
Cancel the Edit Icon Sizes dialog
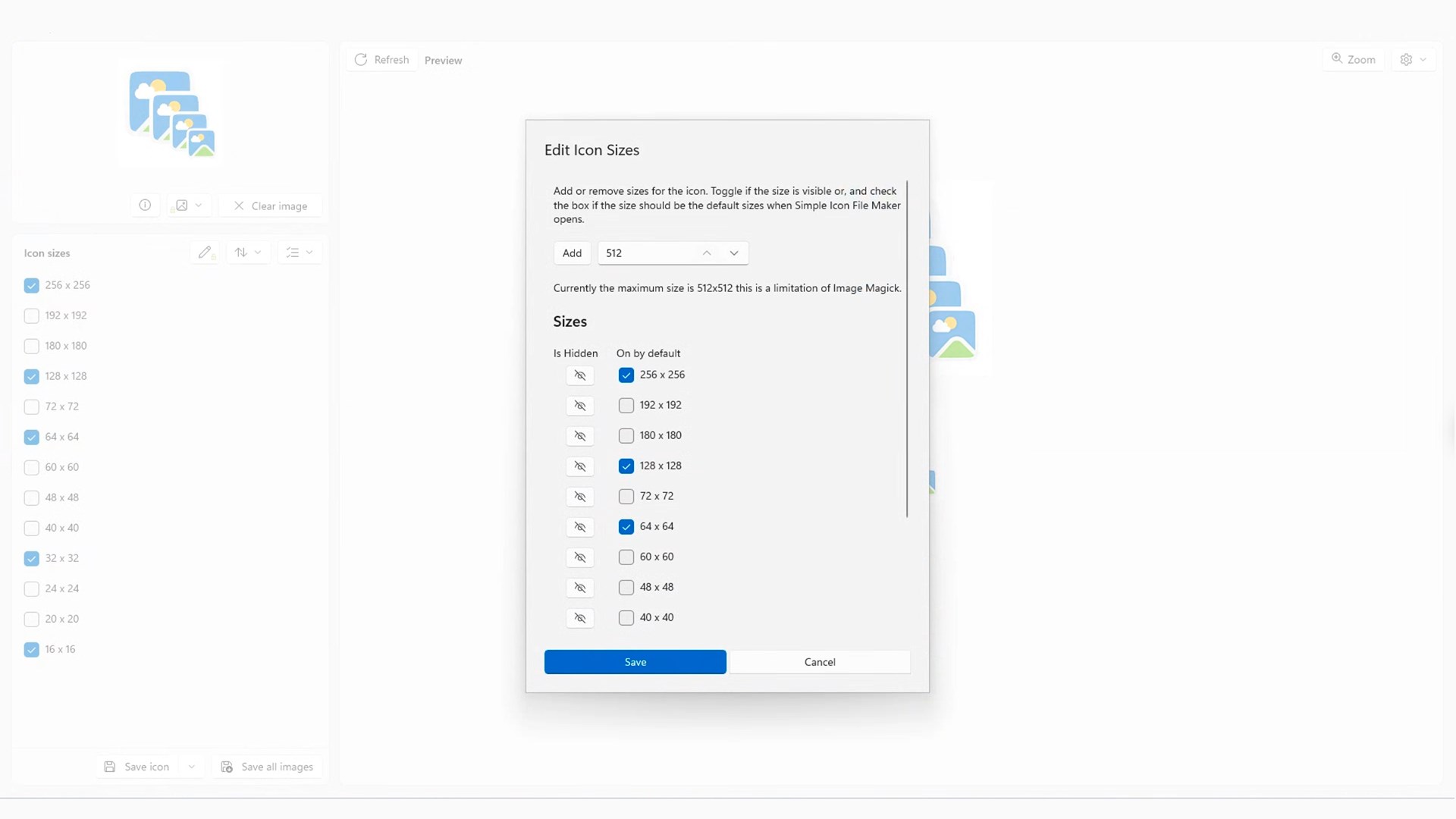tap(820, 662)
